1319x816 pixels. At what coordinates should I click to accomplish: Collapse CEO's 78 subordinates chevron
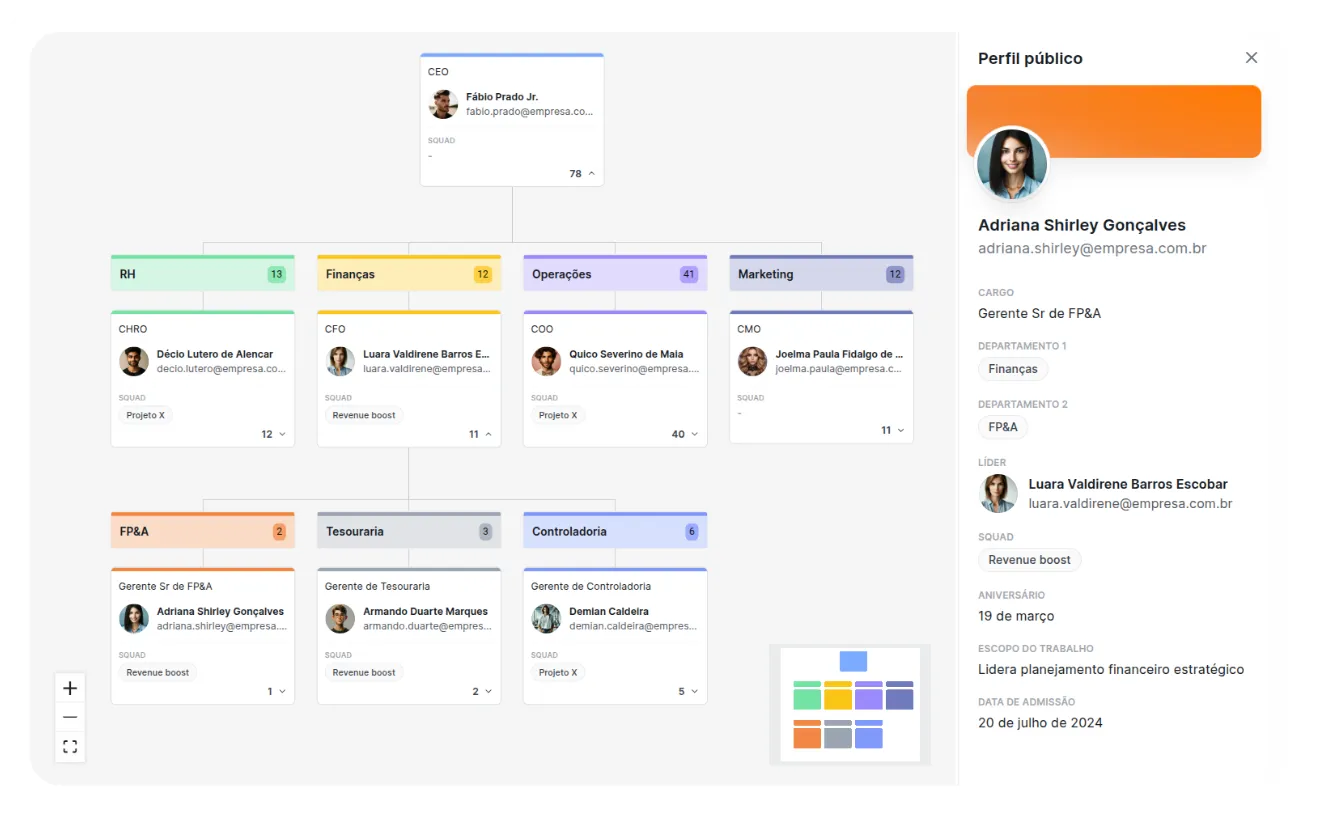point(591,173)
